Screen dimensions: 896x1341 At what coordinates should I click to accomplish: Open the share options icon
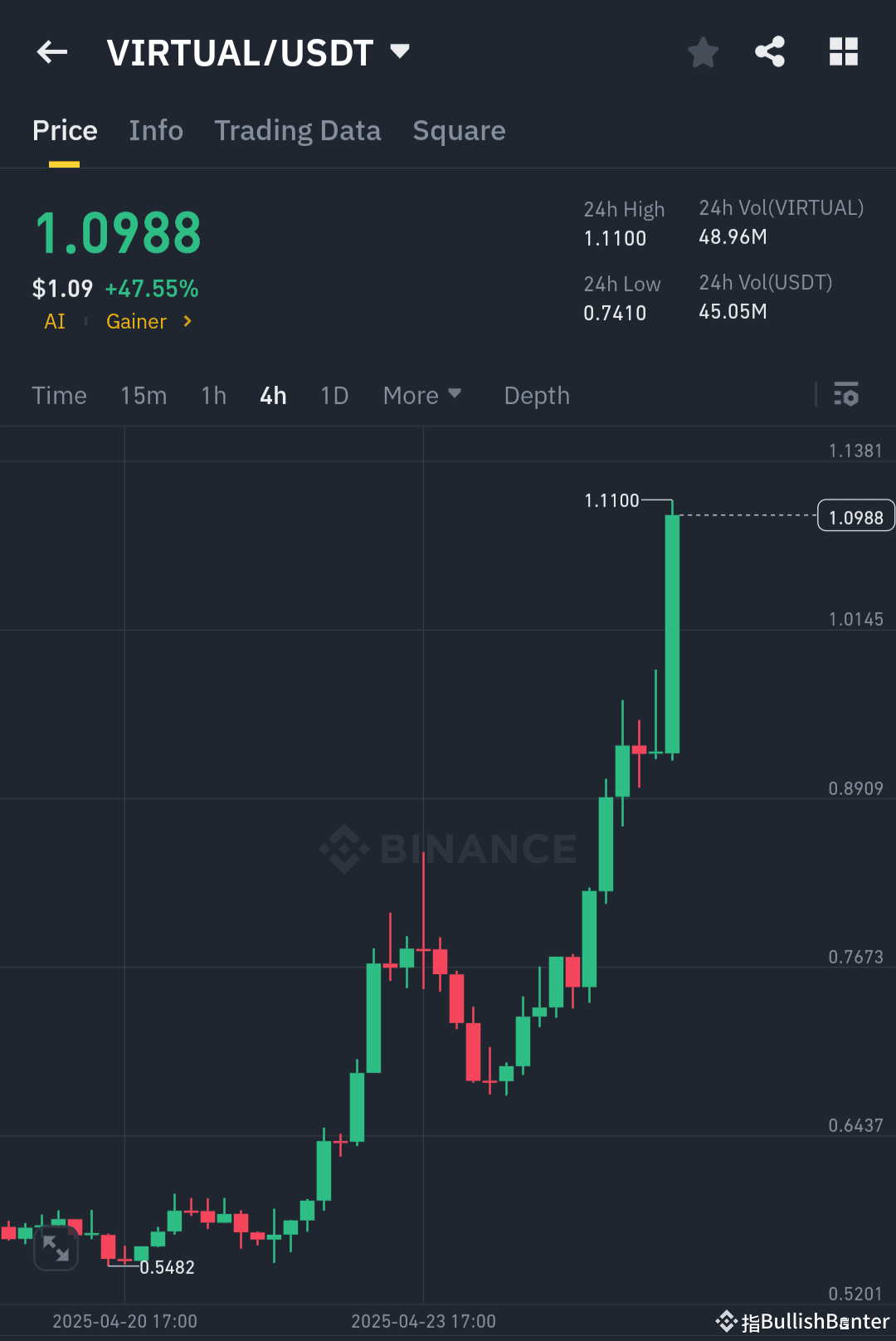click(769, 51)
